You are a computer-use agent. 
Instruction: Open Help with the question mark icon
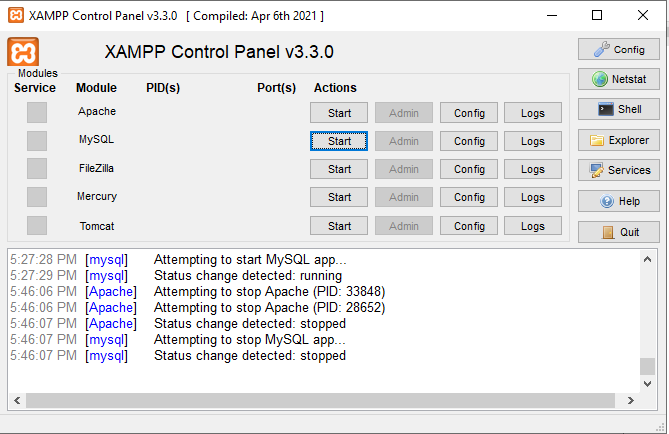point(619,201)
